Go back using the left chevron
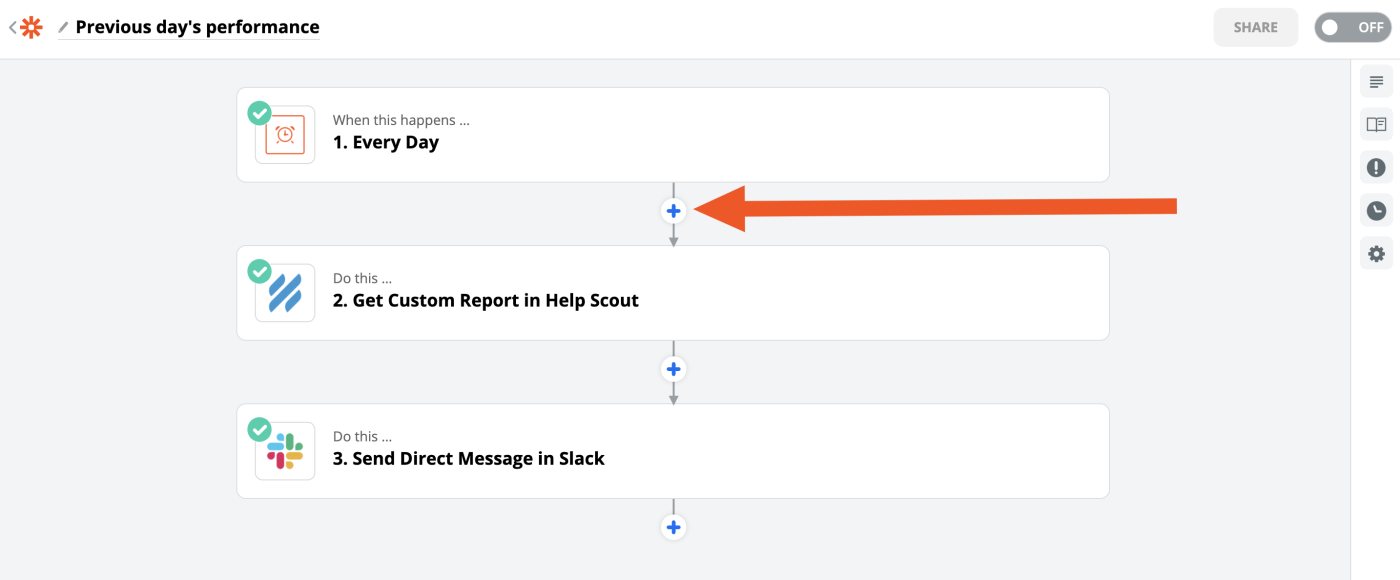Screen dimensions: 1400x580 [12, 28]
